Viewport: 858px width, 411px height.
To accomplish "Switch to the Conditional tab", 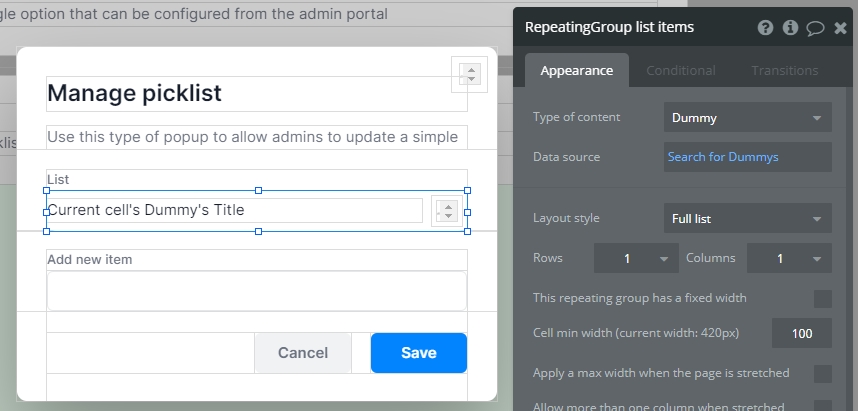I will tap(680, 70).
